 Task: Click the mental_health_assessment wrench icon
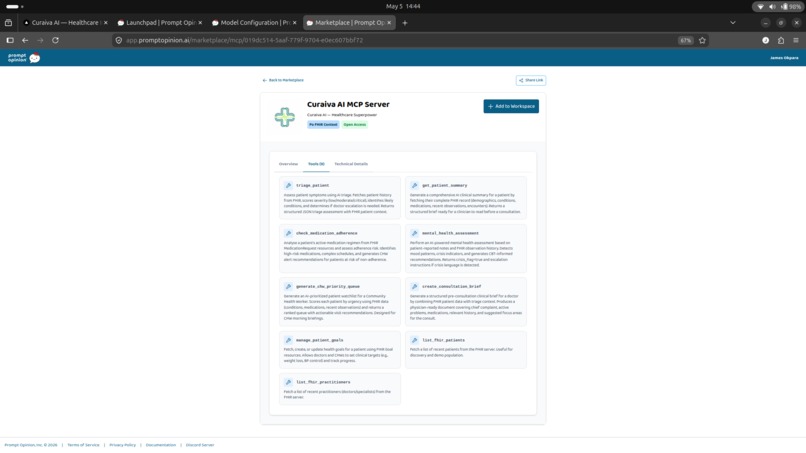tap(414, 233)
